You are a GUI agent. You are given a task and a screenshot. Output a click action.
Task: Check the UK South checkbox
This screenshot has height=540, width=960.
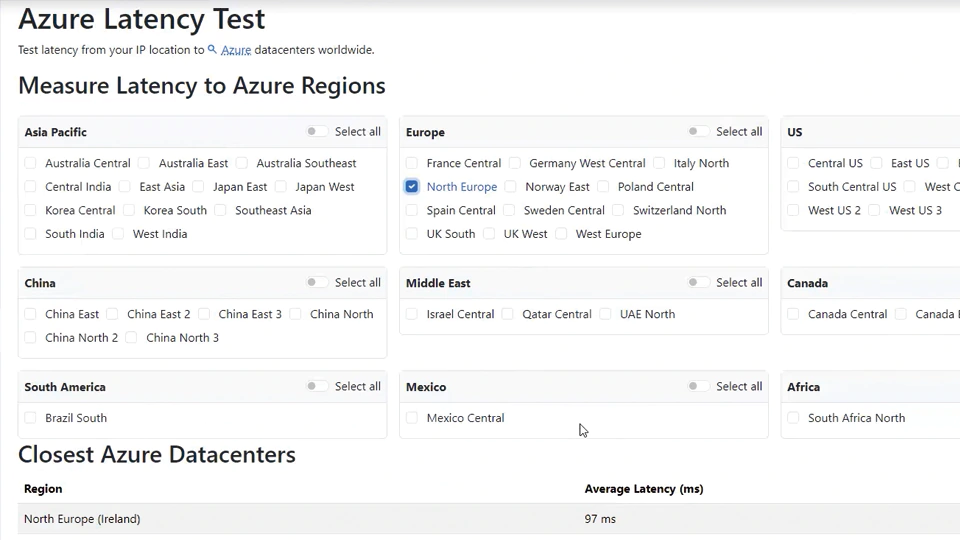[411, 234]
